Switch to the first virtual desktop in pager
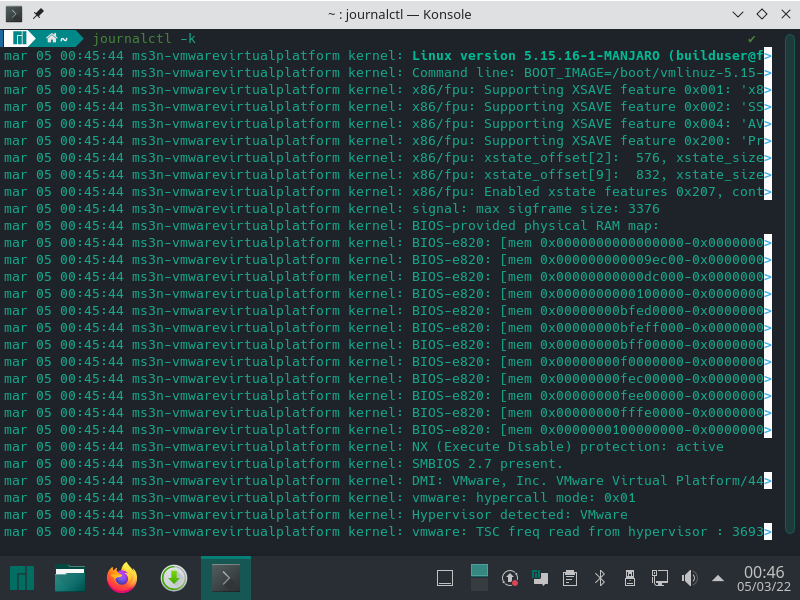 (479, 569)
